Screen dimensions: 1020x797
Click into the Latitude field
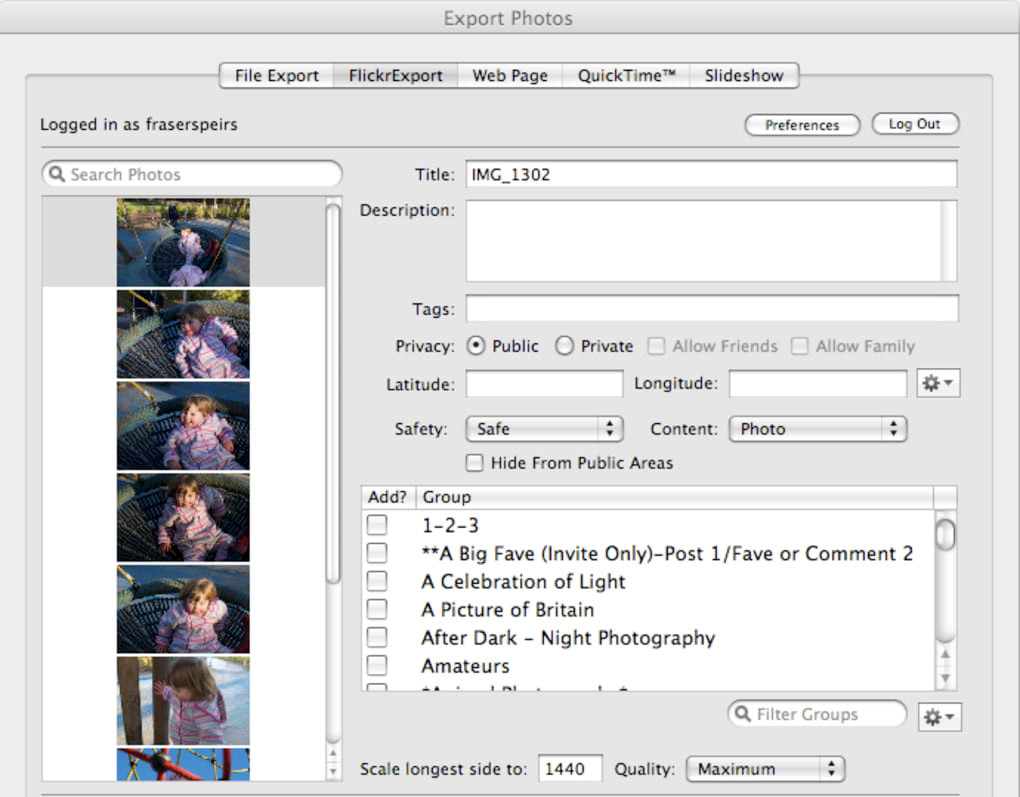click(x=544, y=384)
